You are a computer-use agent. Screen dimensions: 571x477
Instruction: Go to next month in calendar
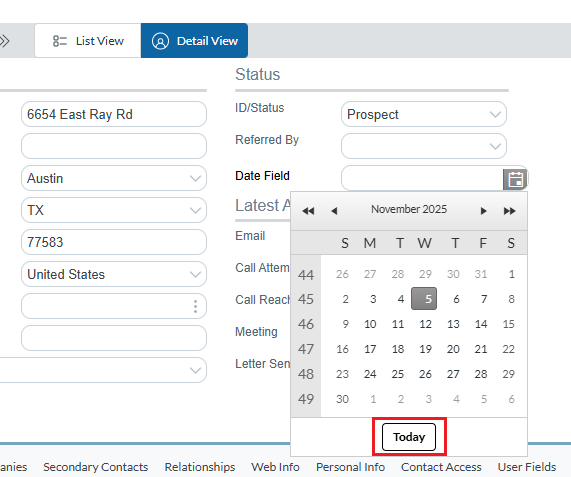[483, 211]
